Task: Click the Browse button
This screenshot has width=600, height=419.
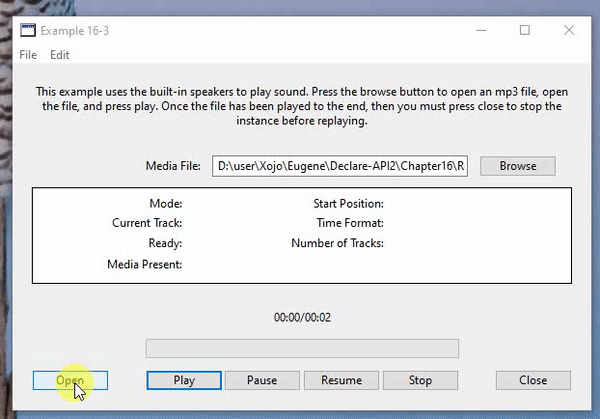Action: point(518,166)
